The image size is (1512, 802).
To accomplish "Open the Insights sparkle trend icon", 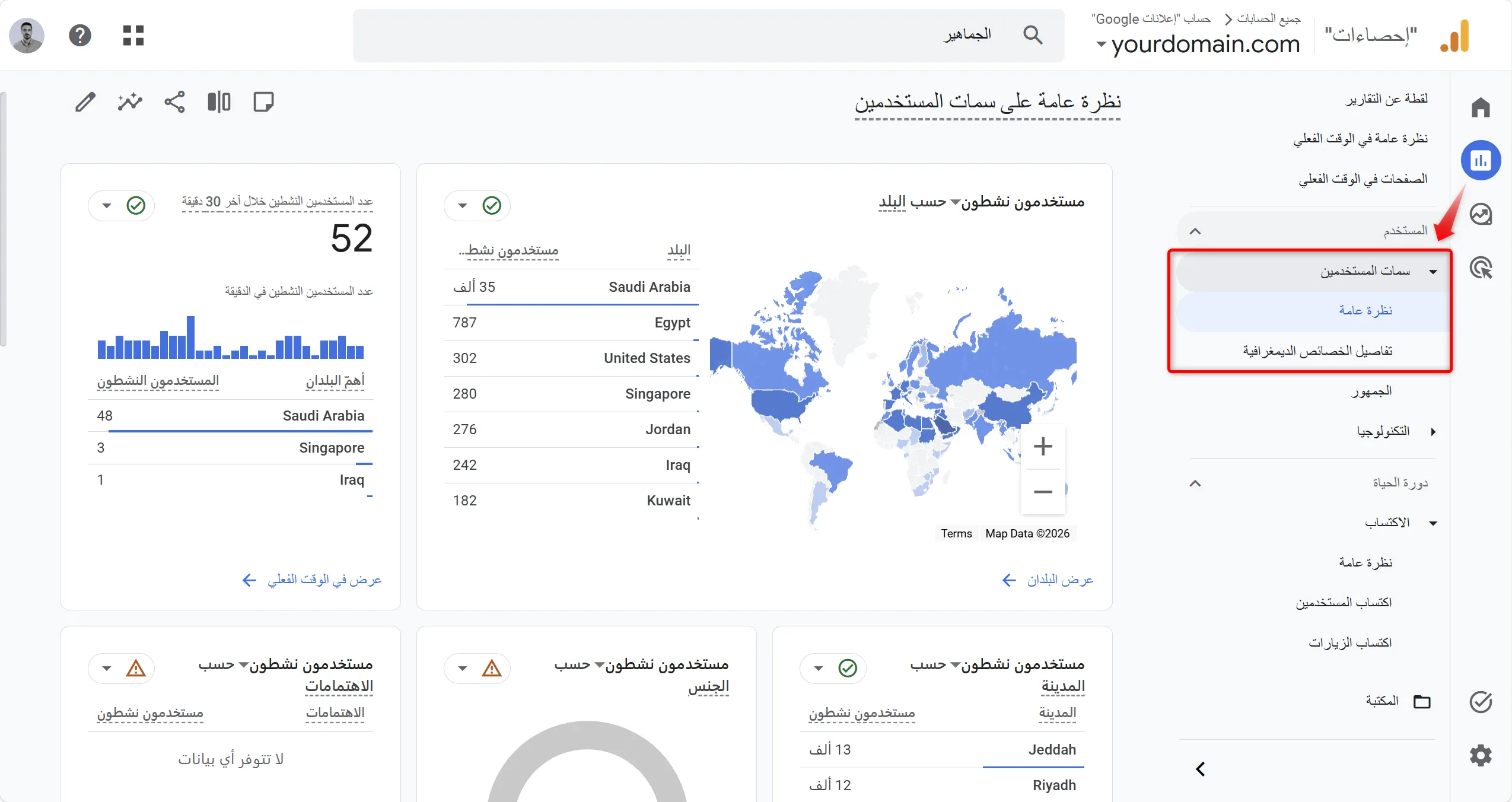I will [130, 102].
